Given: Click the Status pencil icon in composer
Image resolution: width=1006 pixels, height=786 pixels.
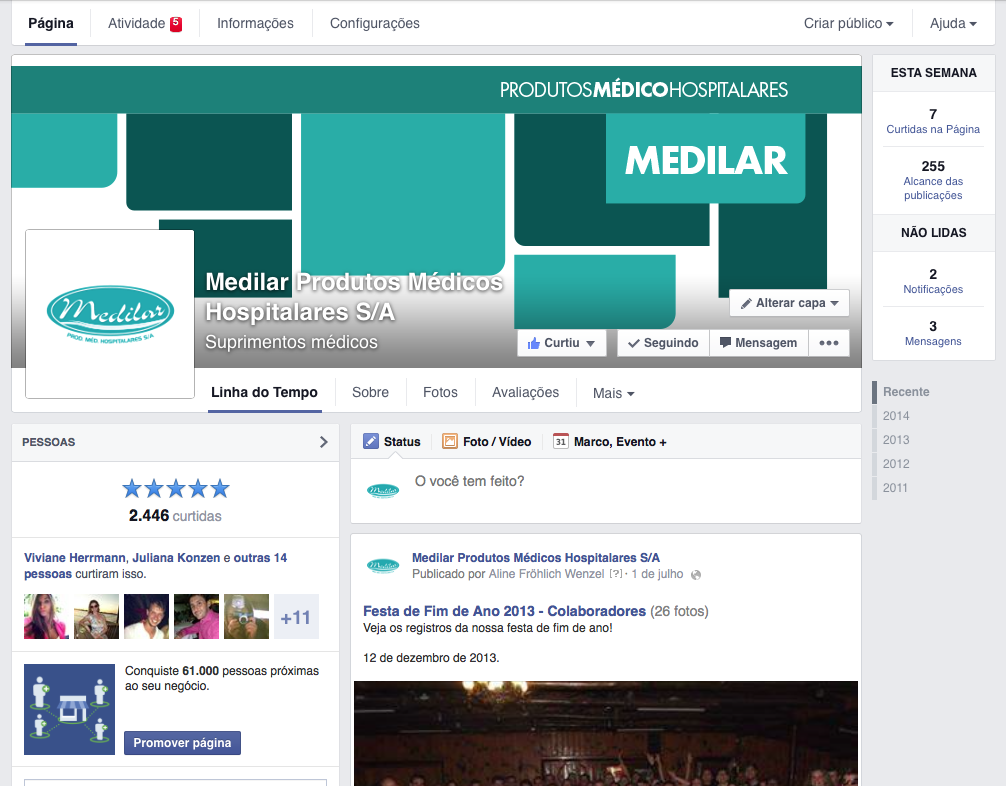Looking at the screenshot, I should (x=371, y=441).
